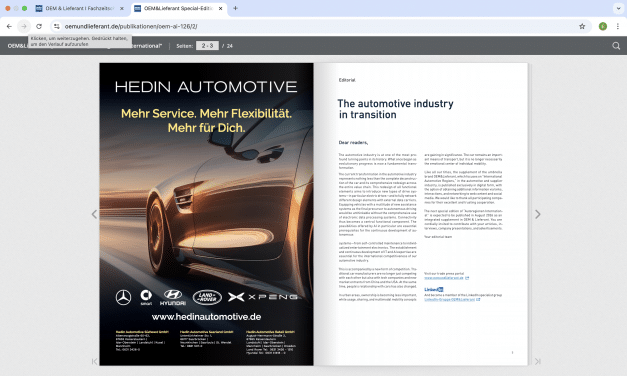Click the Hyundai logo
627x376 pixels.
click(173, 298)
